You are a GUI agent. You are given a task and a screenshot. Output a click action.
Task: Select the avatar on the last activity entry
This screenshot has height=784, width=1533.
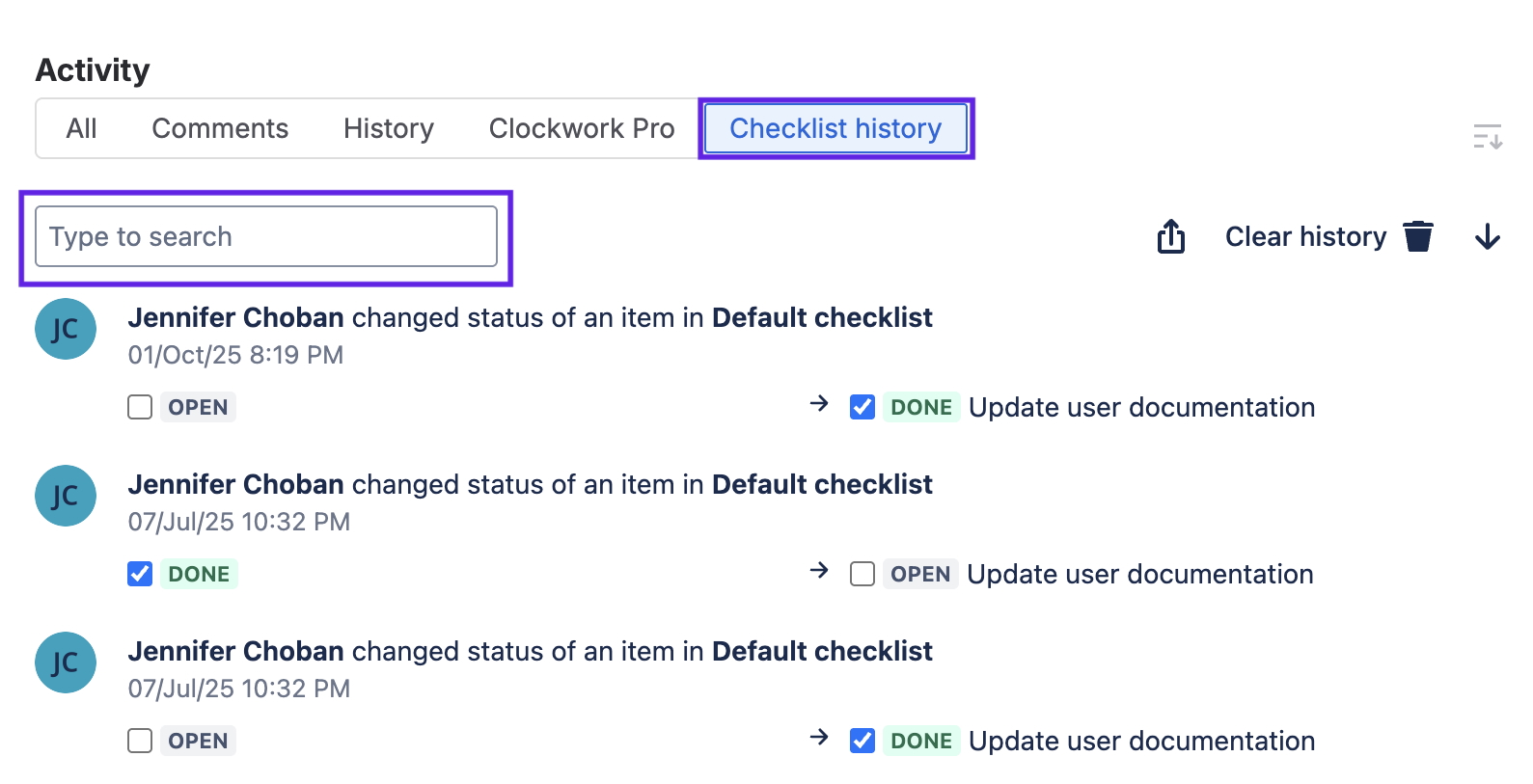(65, 662)
